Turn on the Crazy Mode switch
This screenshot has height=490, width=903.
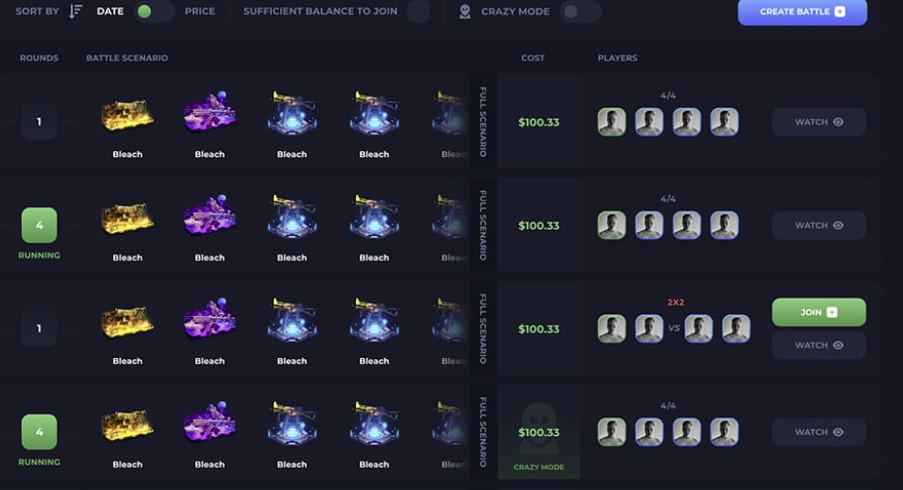click(x=580, y=12)
